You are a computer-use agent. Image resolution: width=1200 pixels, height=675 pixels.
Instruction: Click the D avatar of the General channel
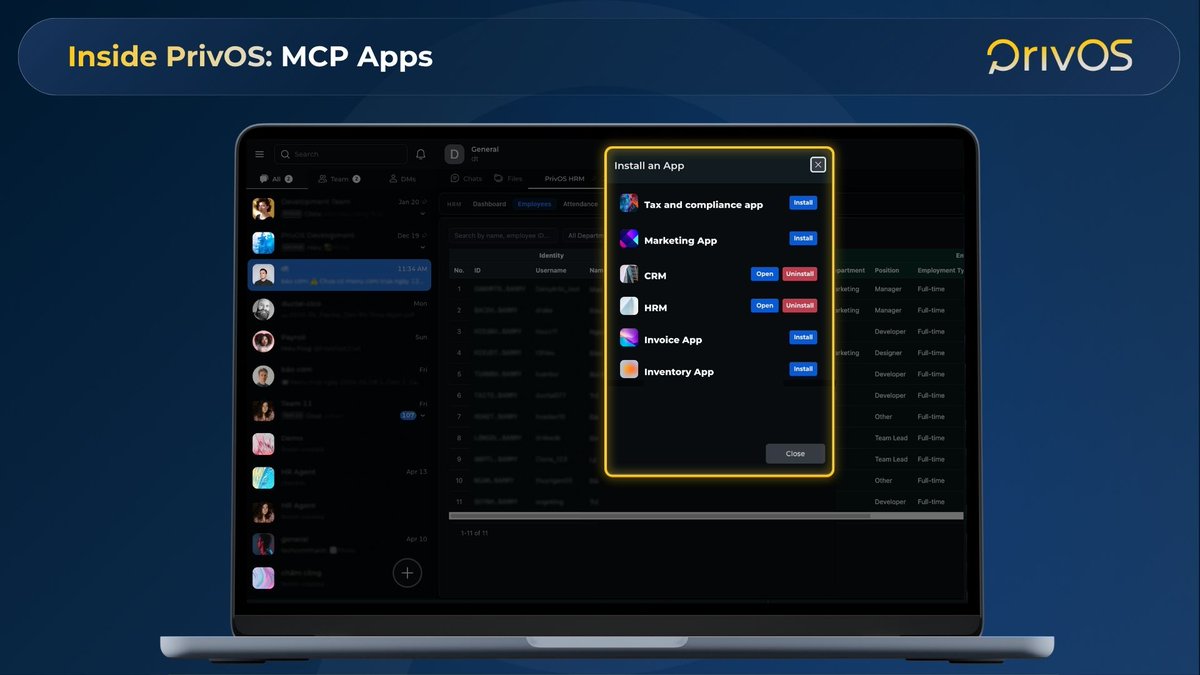[455, 154]
